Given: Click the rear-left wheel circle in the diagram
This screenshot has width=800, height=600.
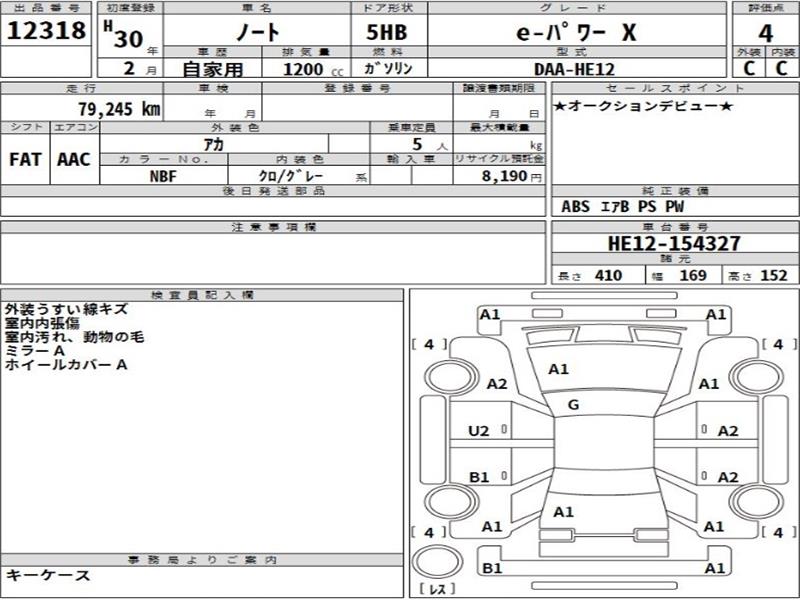Looking at the screenshot, I should [451, 502].
